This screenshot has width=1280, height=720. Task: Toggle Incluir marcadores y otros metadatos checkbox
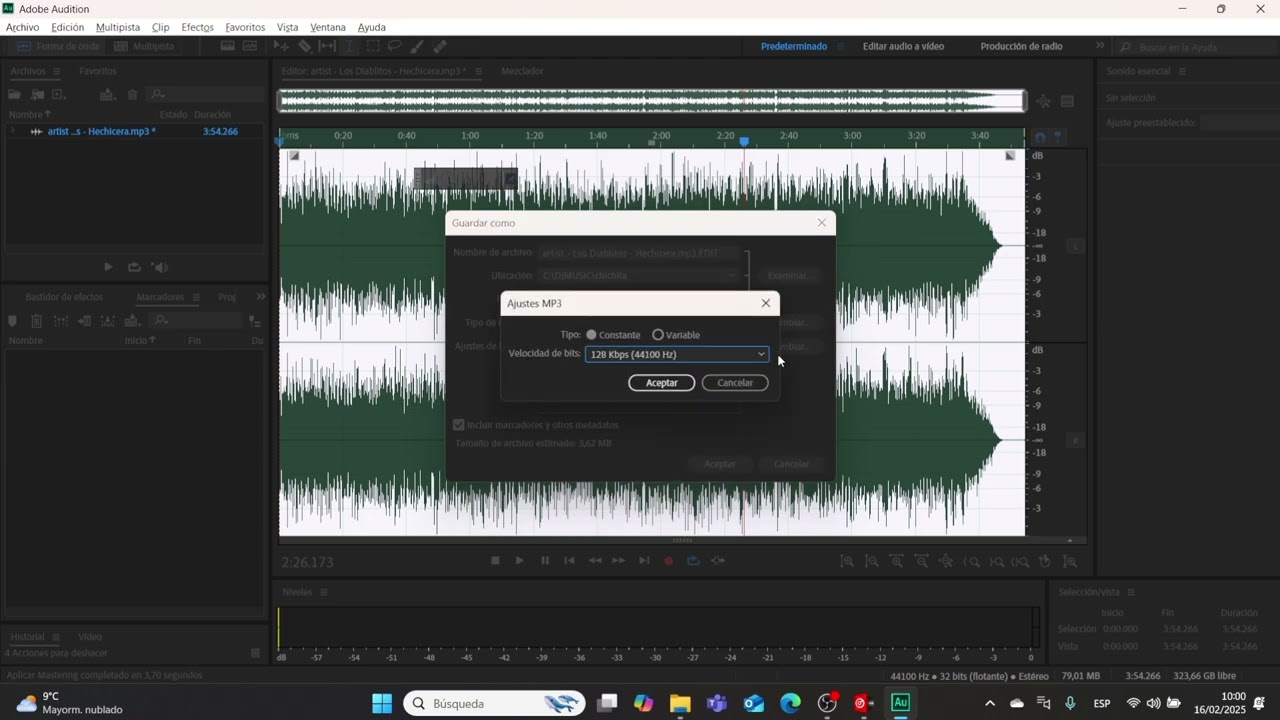[x=459, y=425]
